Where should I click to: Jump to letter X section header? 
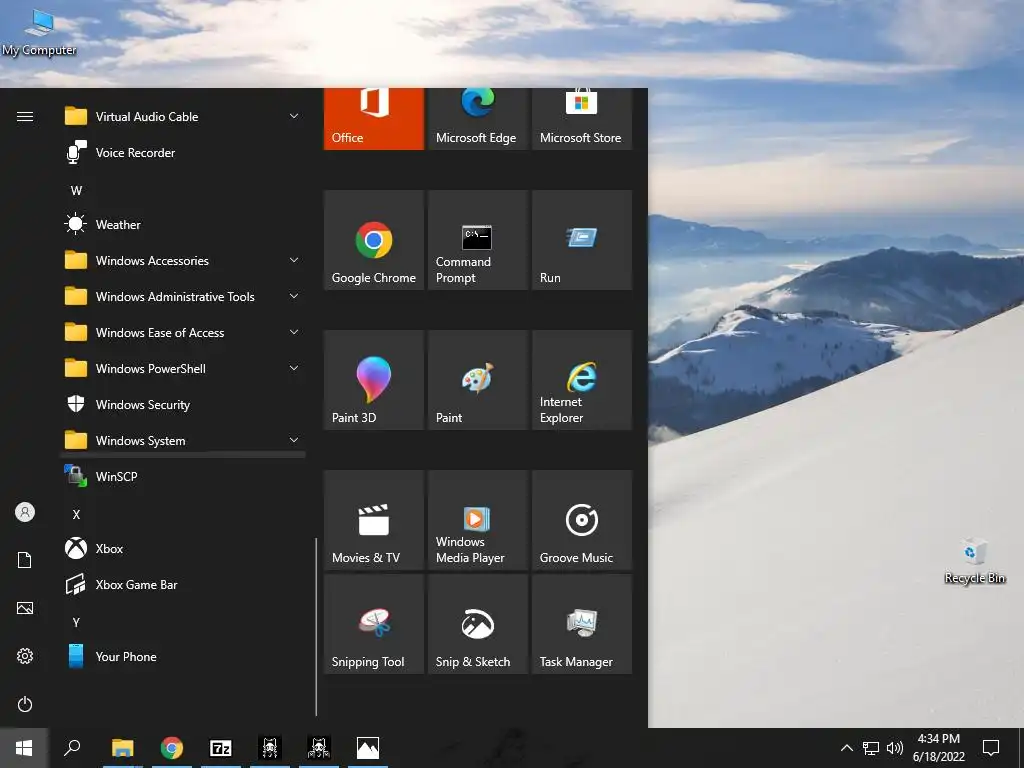click(76, 515)
